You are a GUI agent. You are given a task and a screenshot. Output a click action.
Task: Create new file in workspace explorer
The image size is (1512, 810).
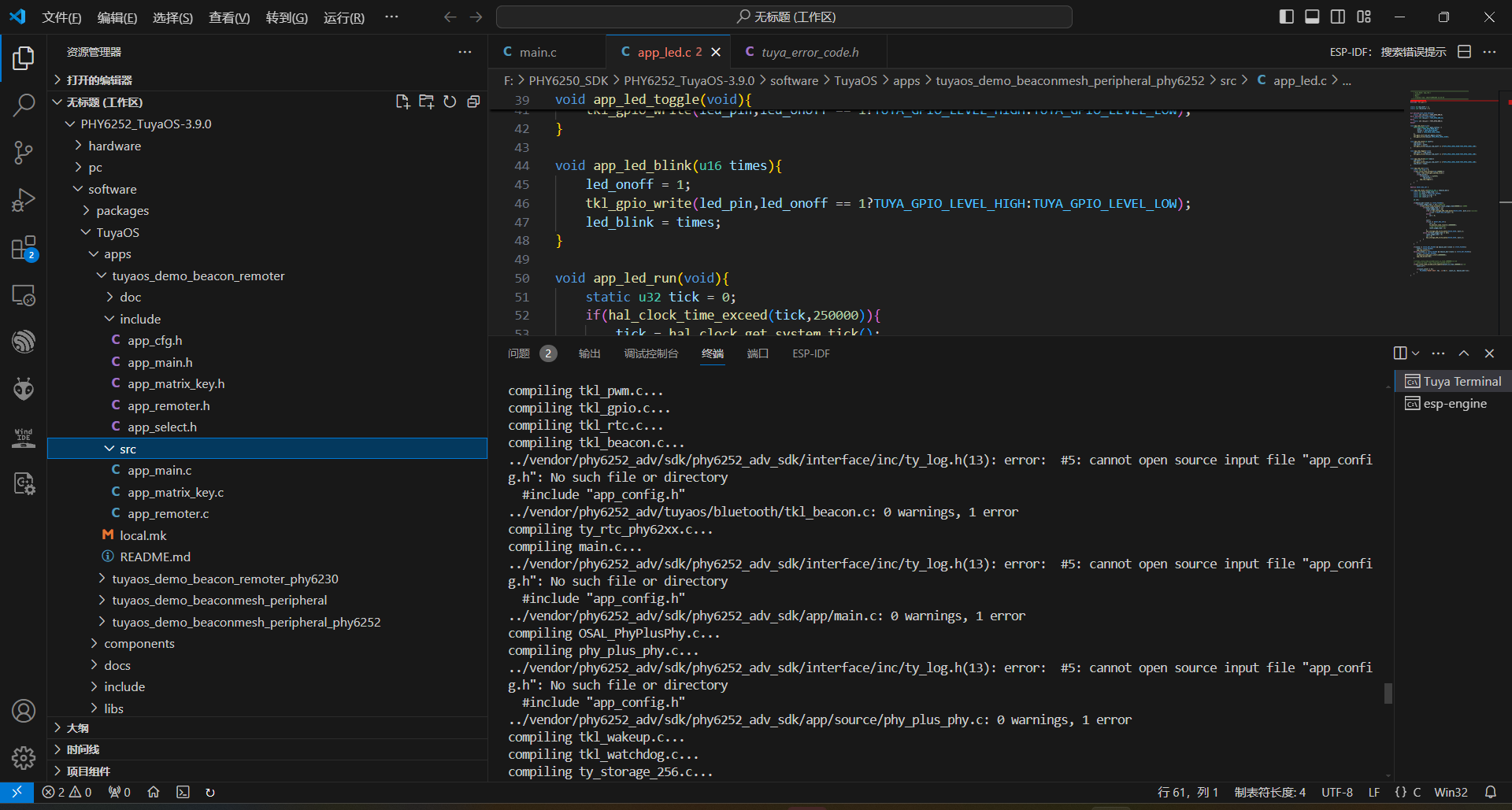(402, 102)
